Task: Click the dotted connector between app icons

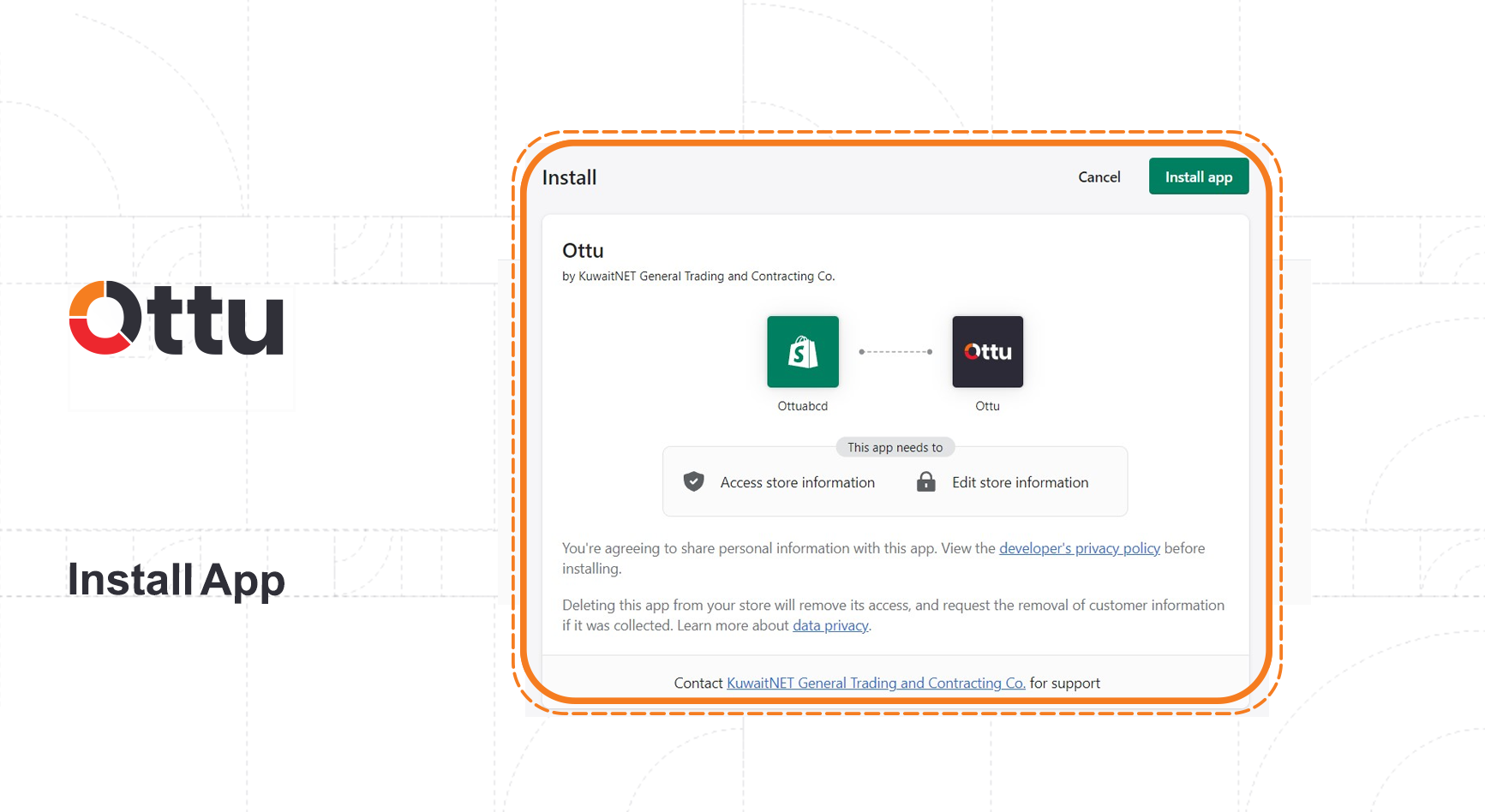Action: pos(895,352)
